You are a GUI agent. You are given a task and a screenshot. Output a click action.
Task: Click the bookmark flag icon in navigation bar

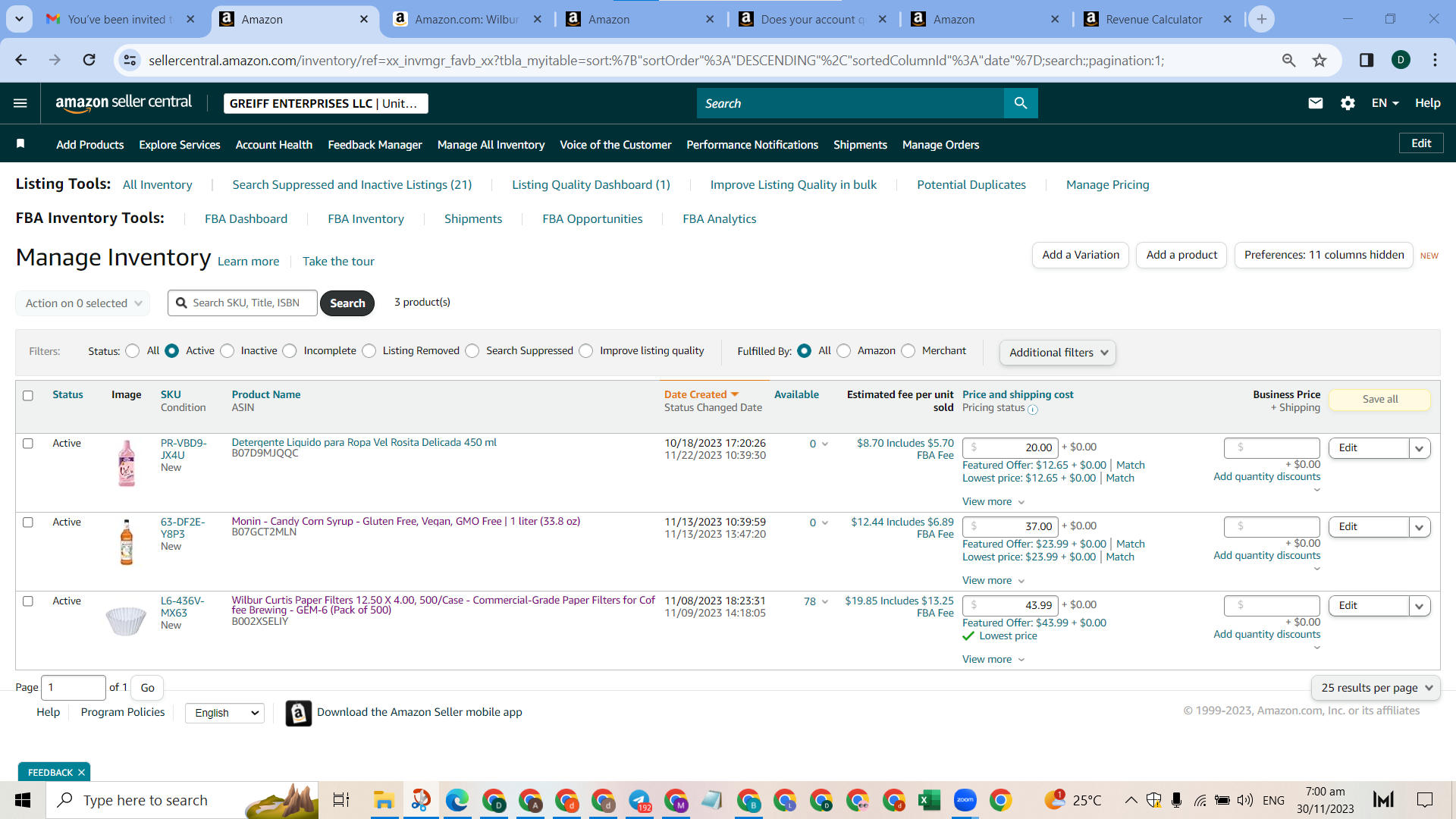pyautogui.click(x=20, y=144)
